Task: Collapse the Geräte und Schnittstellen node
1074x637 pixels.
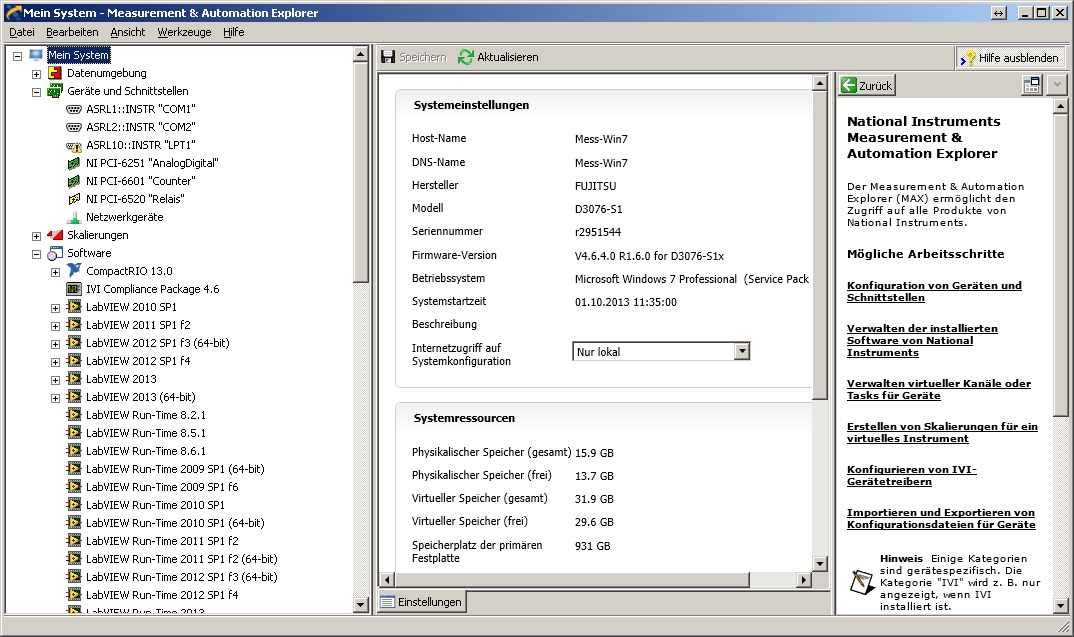Action: [x=37, y=92]
